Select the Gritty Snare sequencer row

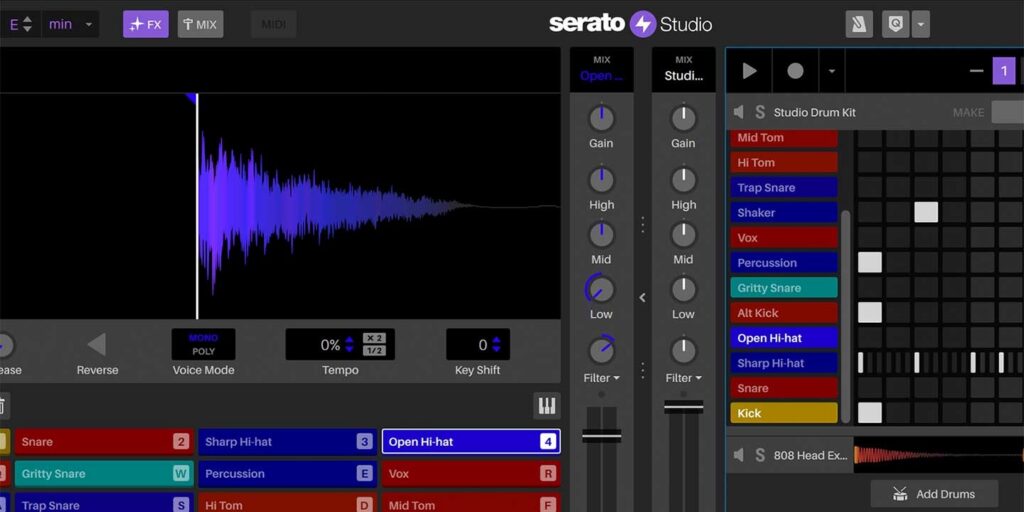[x=784, y=287]
